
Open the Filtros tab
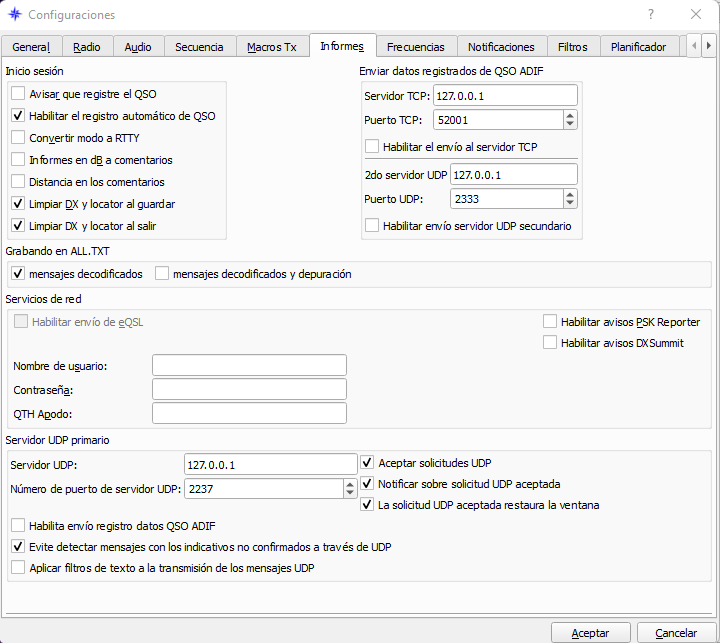click(573, 47)
